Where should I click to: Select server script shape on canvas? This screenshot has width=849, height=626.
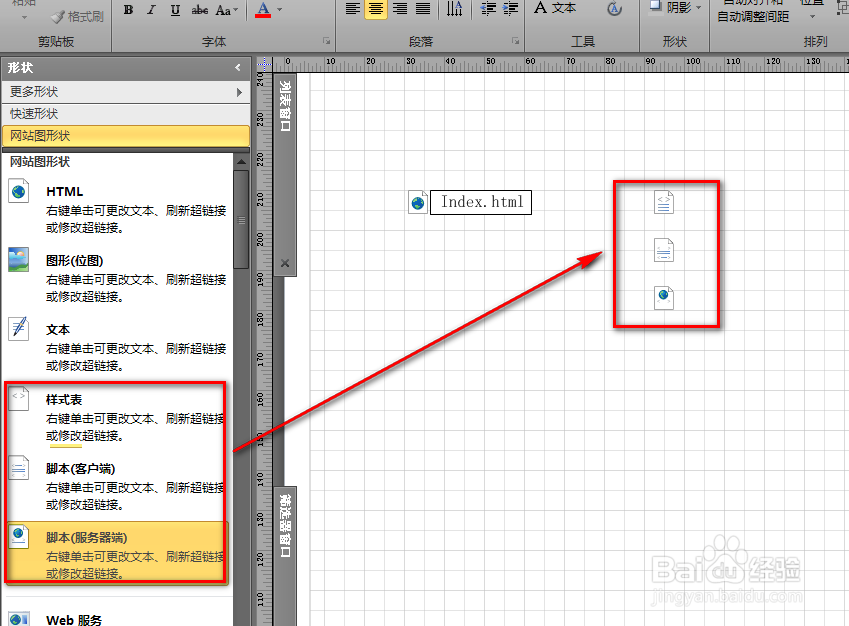664,297
